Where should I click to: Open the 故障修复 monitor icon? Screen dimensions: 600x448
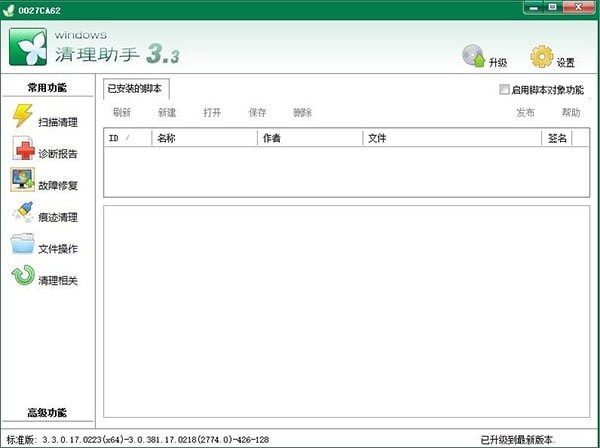(23, 179)
